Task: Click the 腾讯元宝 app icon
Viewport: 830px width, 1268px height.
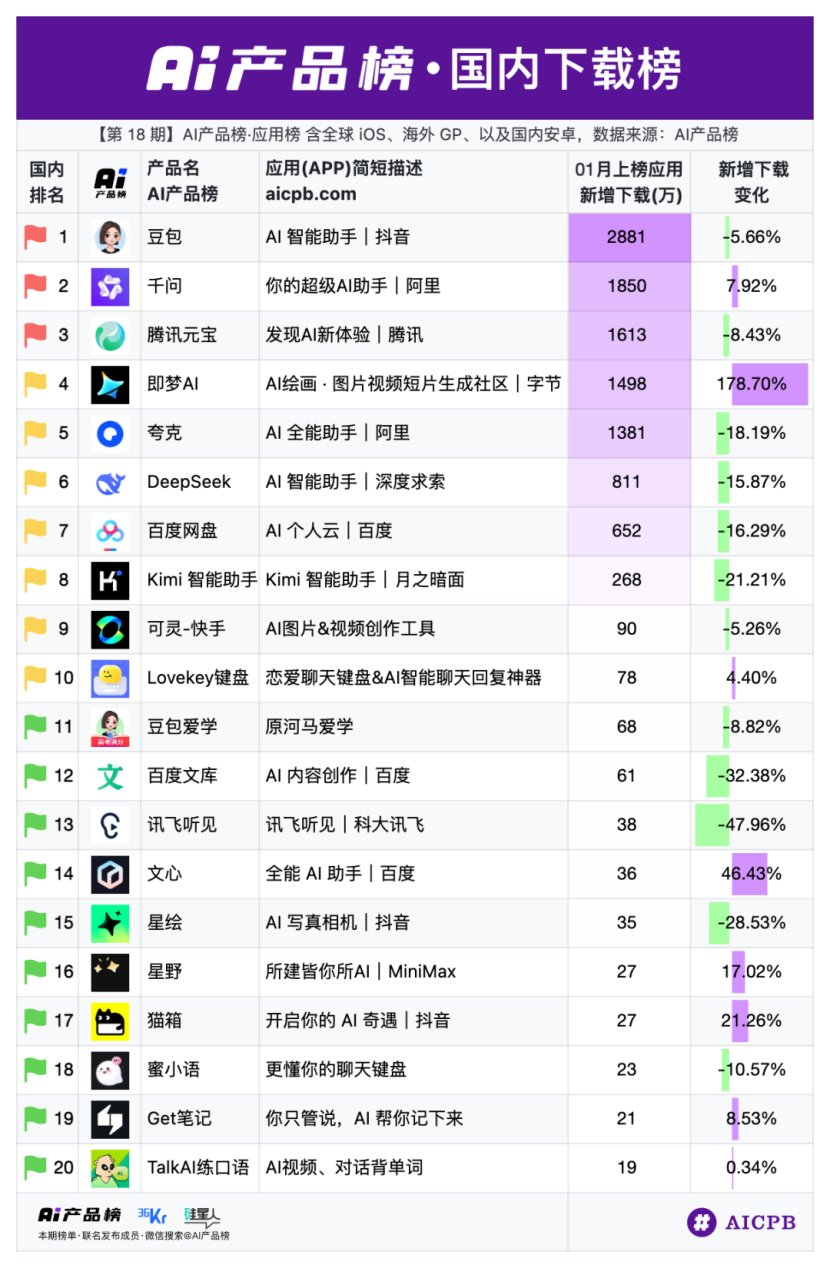Action: click(x=110, y=336)
